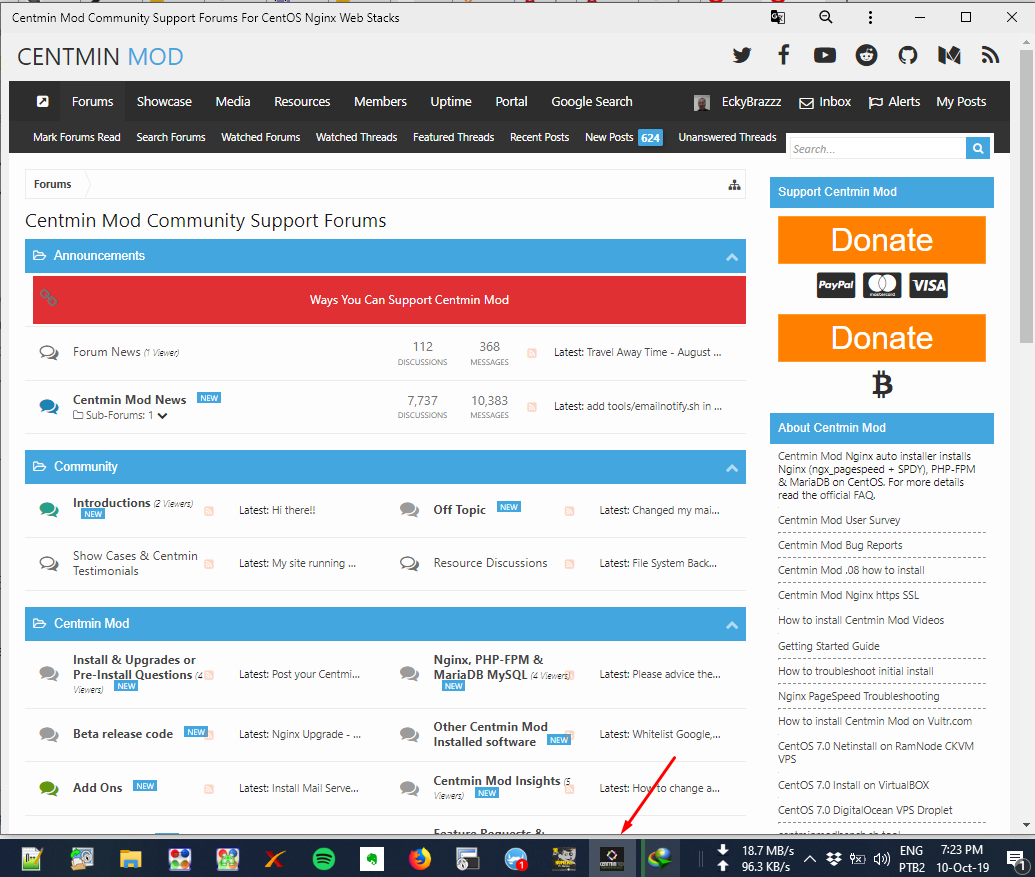The height and width of the screenshot is (877, 1035).
Task: Open Getting Started Guide sidebar link
Action: pos(828,646)
